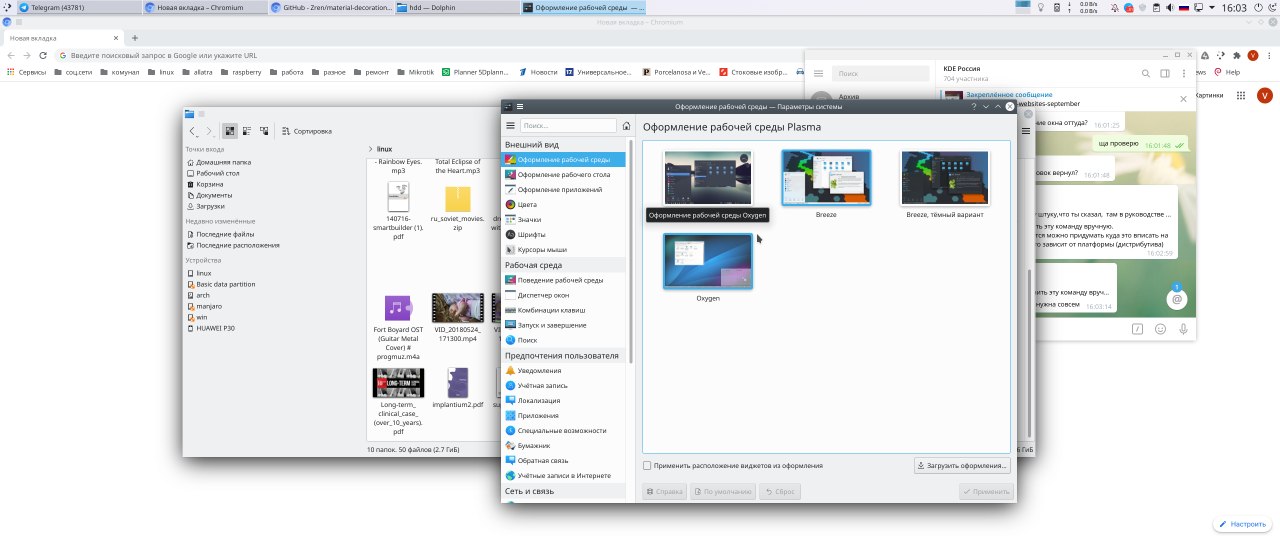Switch to hdd — Dolphin taskbar entry
Image resolution: width=1280 pixels, height=540 pixels.
tap(457, 7)
